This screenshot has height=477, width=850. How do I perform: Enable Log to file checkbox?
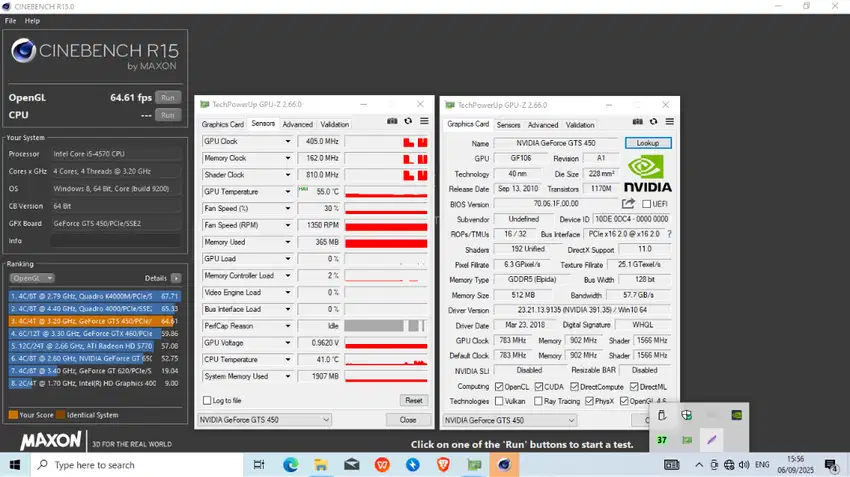click(207, 401)
